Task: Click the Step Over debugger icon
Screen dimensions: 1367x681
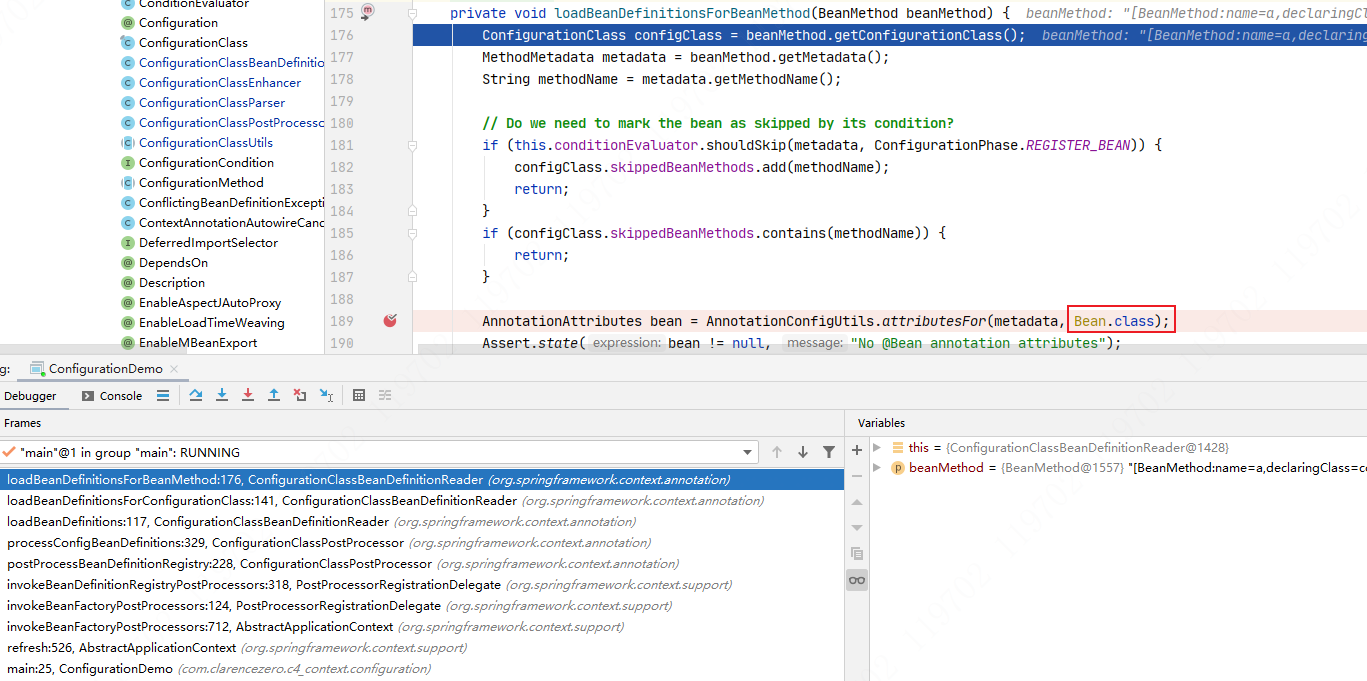Action: pos(195,396)
